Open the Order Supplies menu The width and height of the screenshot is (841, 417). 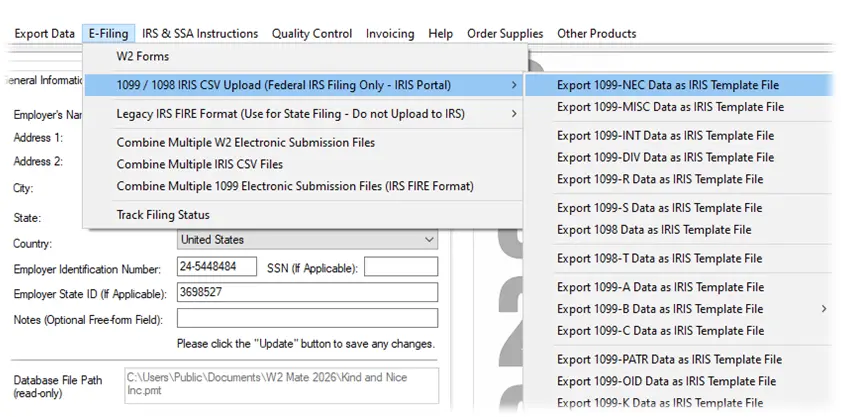(x=505, y=33)
